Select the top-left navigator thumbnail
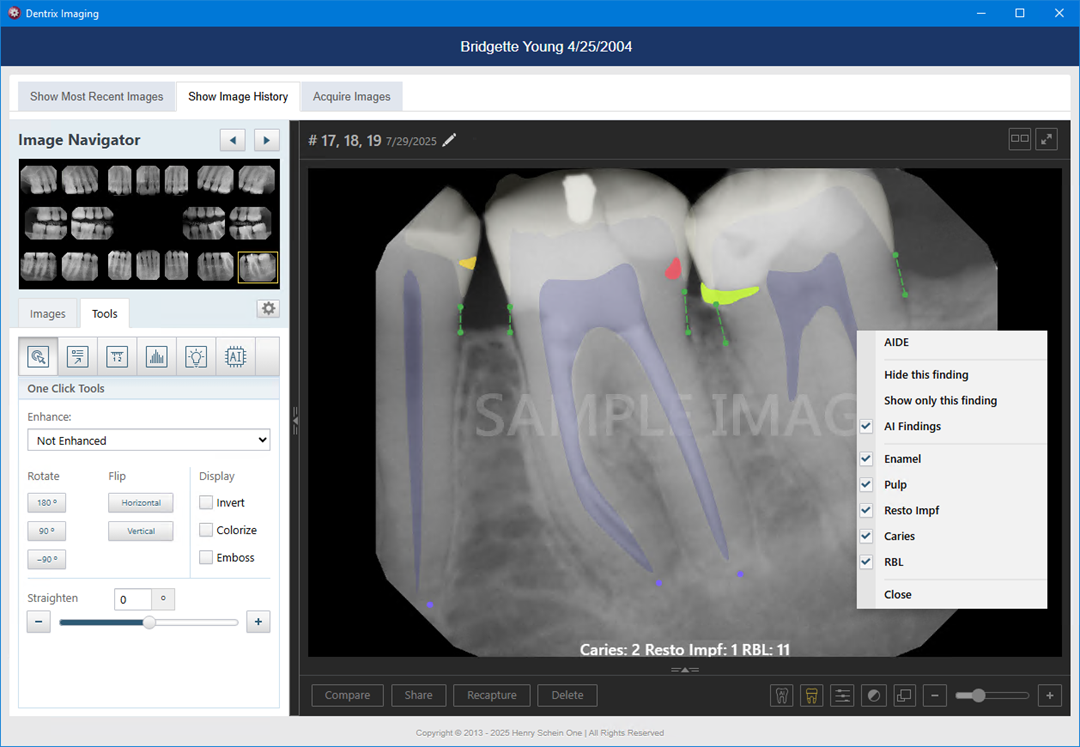The height and width of the screenshot is (747, 1080). 39,180
